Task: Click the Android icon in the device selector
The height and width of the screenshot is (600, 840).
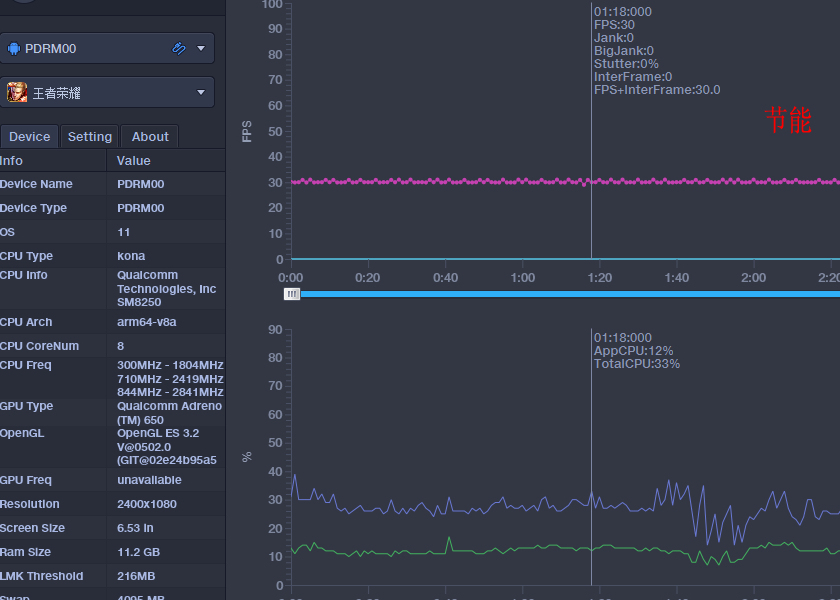Action: click(x=14, y=48)
